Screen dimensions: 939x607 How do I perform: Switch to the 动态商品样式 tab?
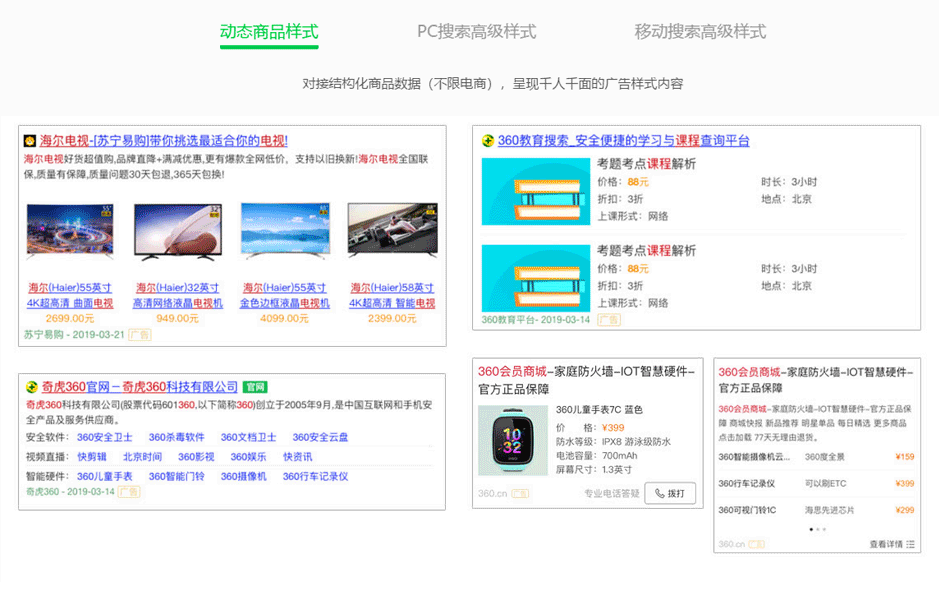pos(269,32)
